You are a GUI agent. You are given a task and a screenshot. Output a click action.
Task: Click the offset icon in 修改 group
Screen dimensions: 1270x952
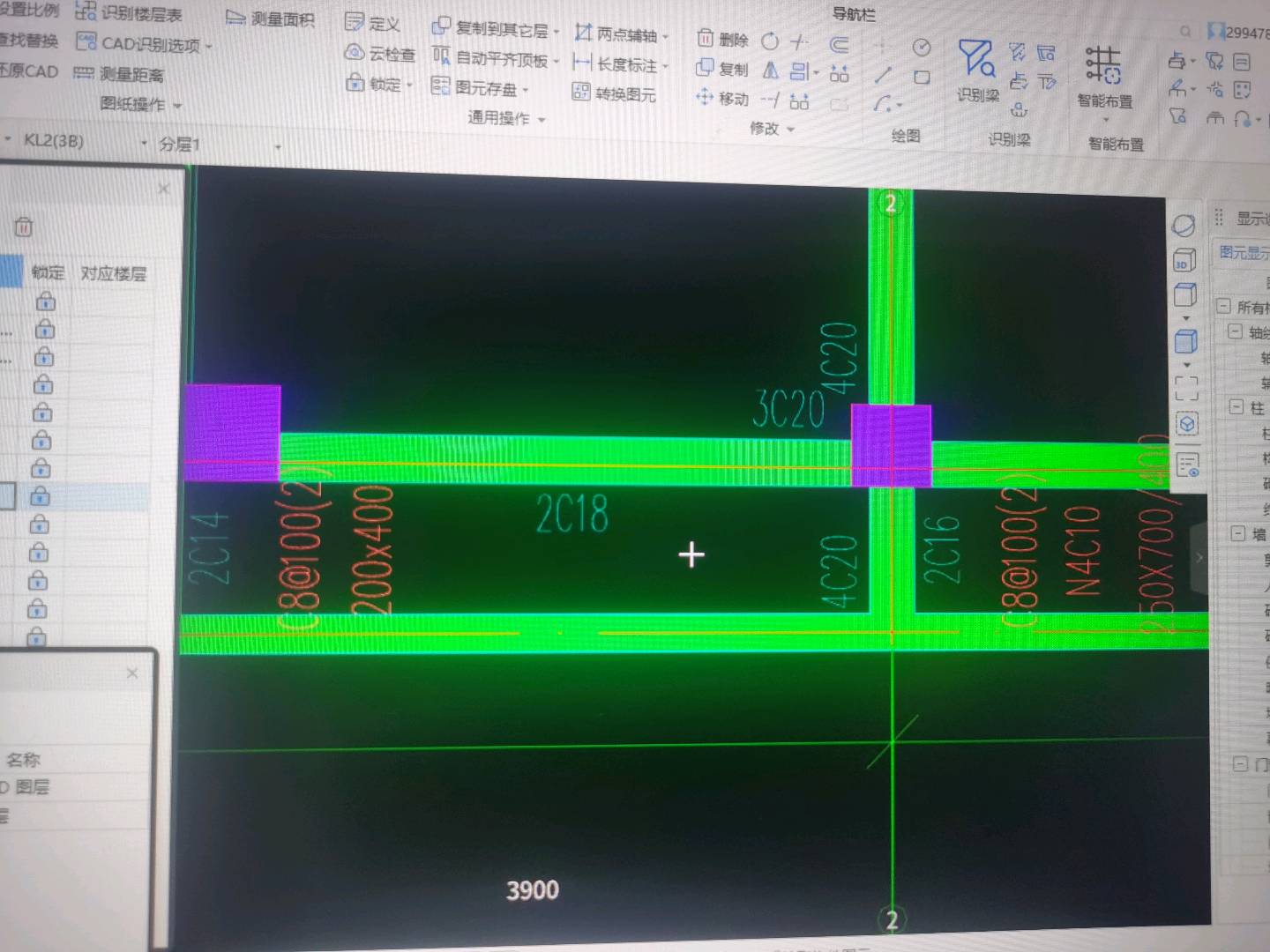click(839, 43)
